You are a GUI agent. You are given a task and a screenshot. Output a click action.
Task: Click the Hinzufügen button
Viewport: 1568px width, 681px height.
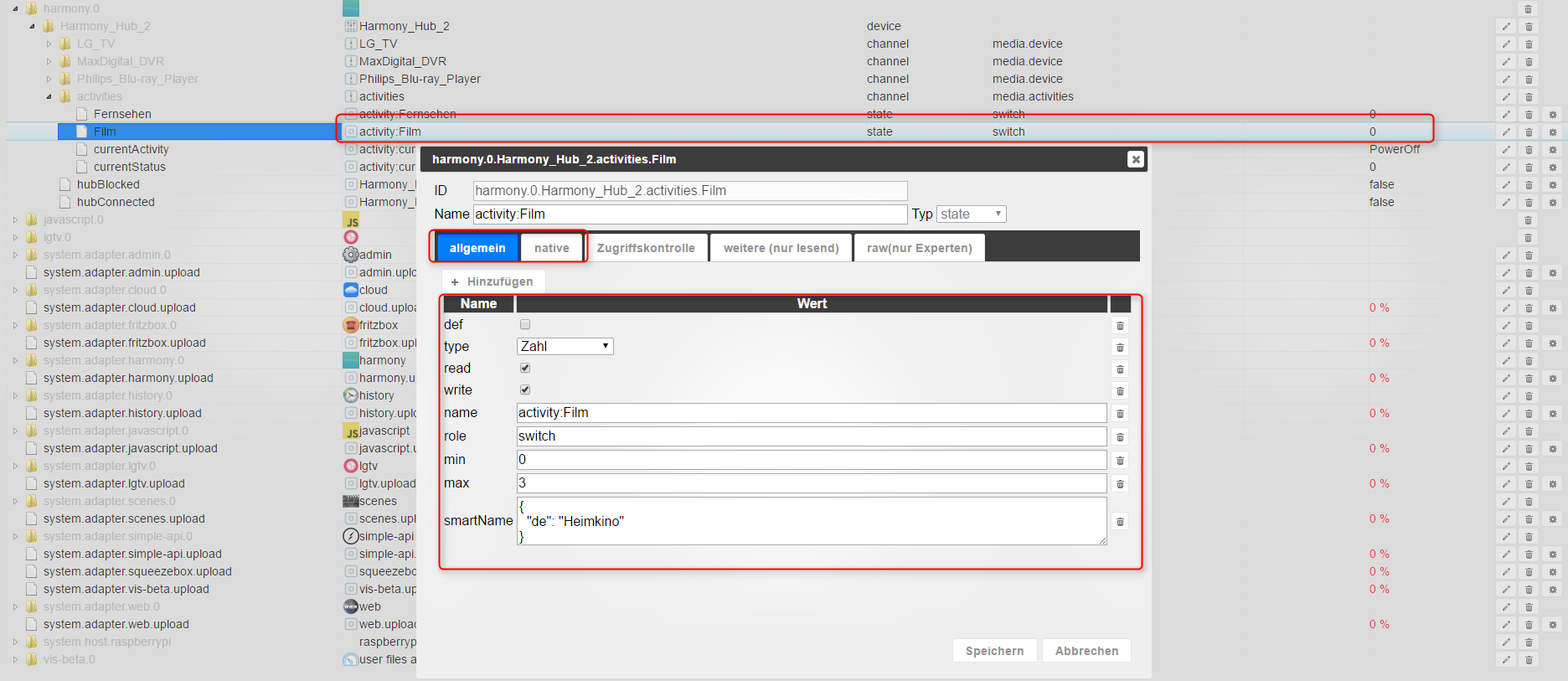(493, 281)
